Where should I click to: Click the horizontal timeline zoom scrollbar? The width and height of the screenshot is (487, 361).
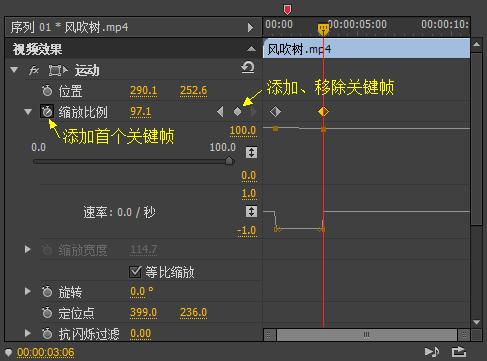367,335
